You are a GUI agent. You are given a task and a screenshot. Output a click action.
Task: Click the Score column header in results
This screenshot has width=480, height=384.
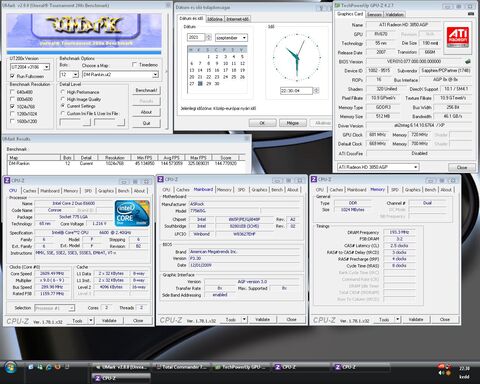(x=226, y=158)
